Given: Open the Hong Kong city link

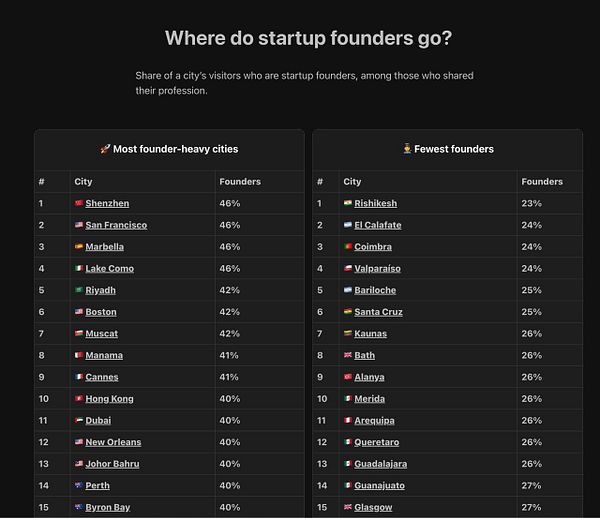Looking at the screenshot, I should tap(109, 399).
